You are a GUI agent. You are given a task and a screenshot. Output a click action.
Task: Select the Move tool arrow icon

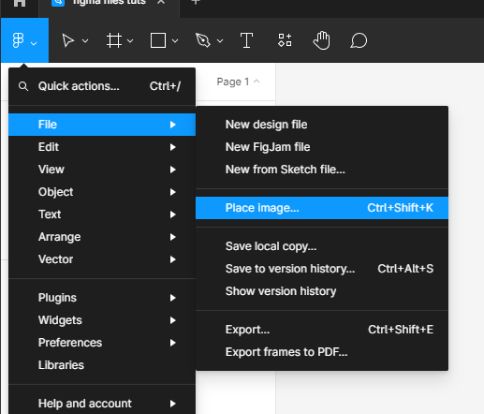coord(68,41)
